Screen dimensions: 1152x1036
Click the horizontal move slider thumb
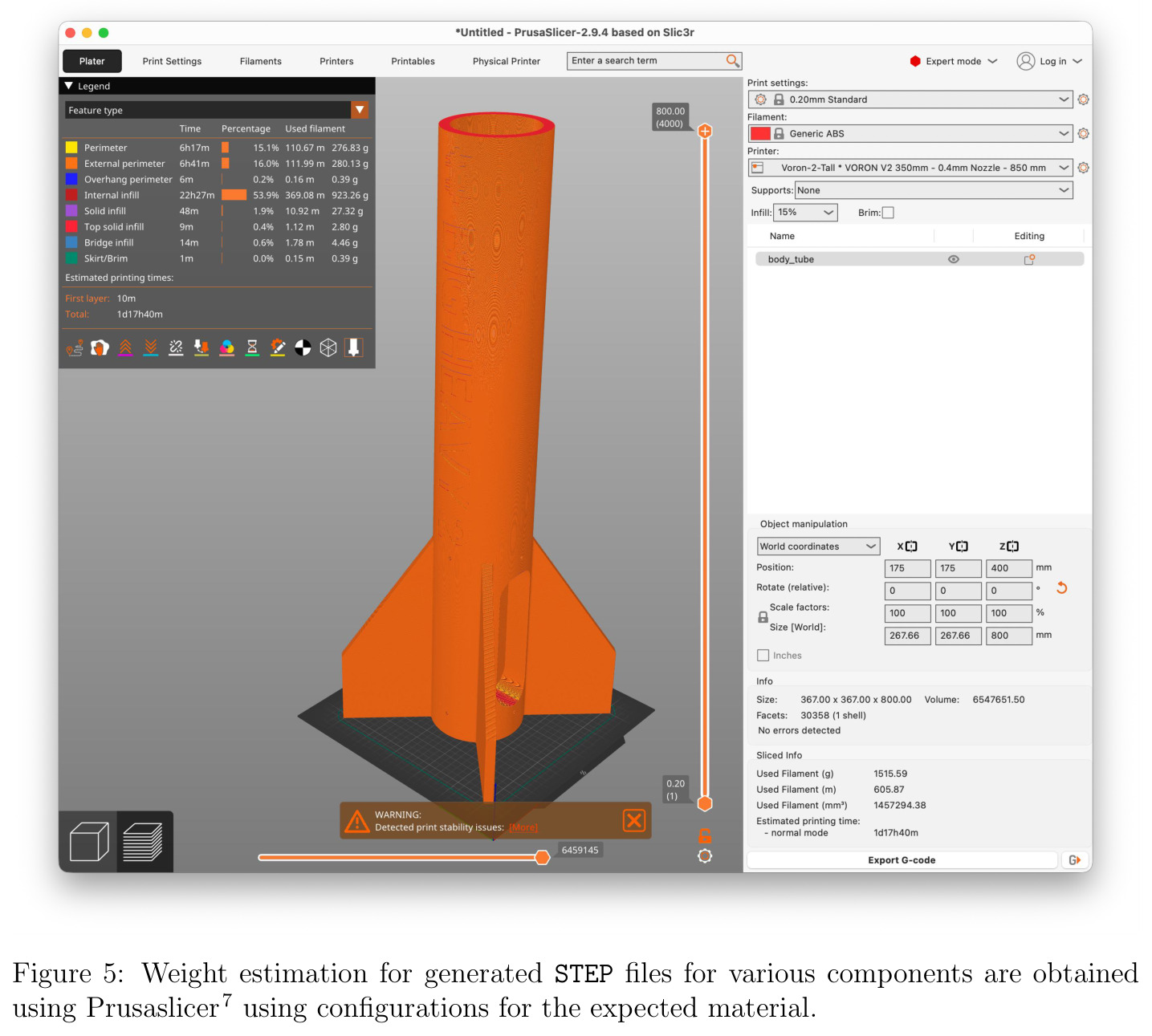coord(543,858)
